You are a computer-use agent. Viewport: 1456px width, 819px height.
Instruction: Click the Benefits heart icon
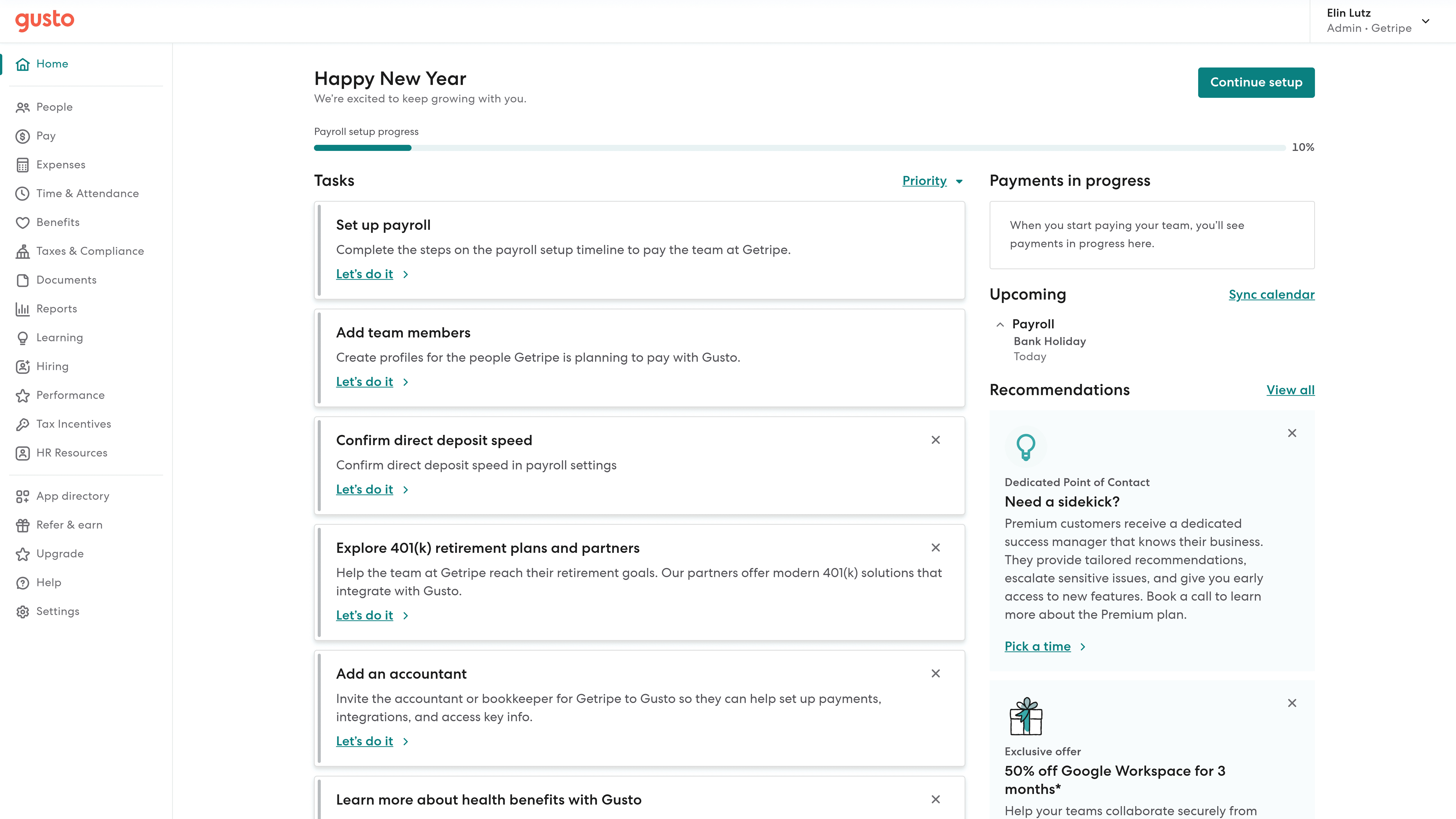tap(23, 223)
